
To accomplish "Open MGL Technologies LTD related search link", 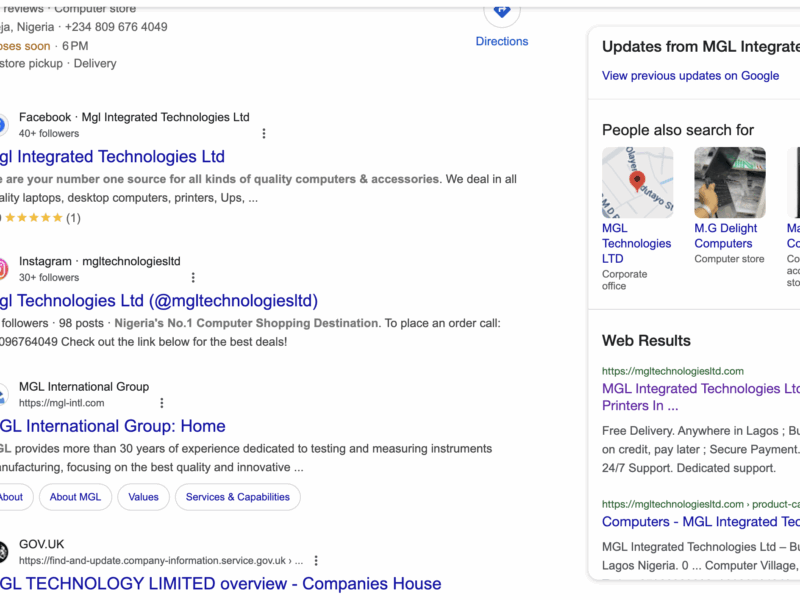I will tap(636, 243).
